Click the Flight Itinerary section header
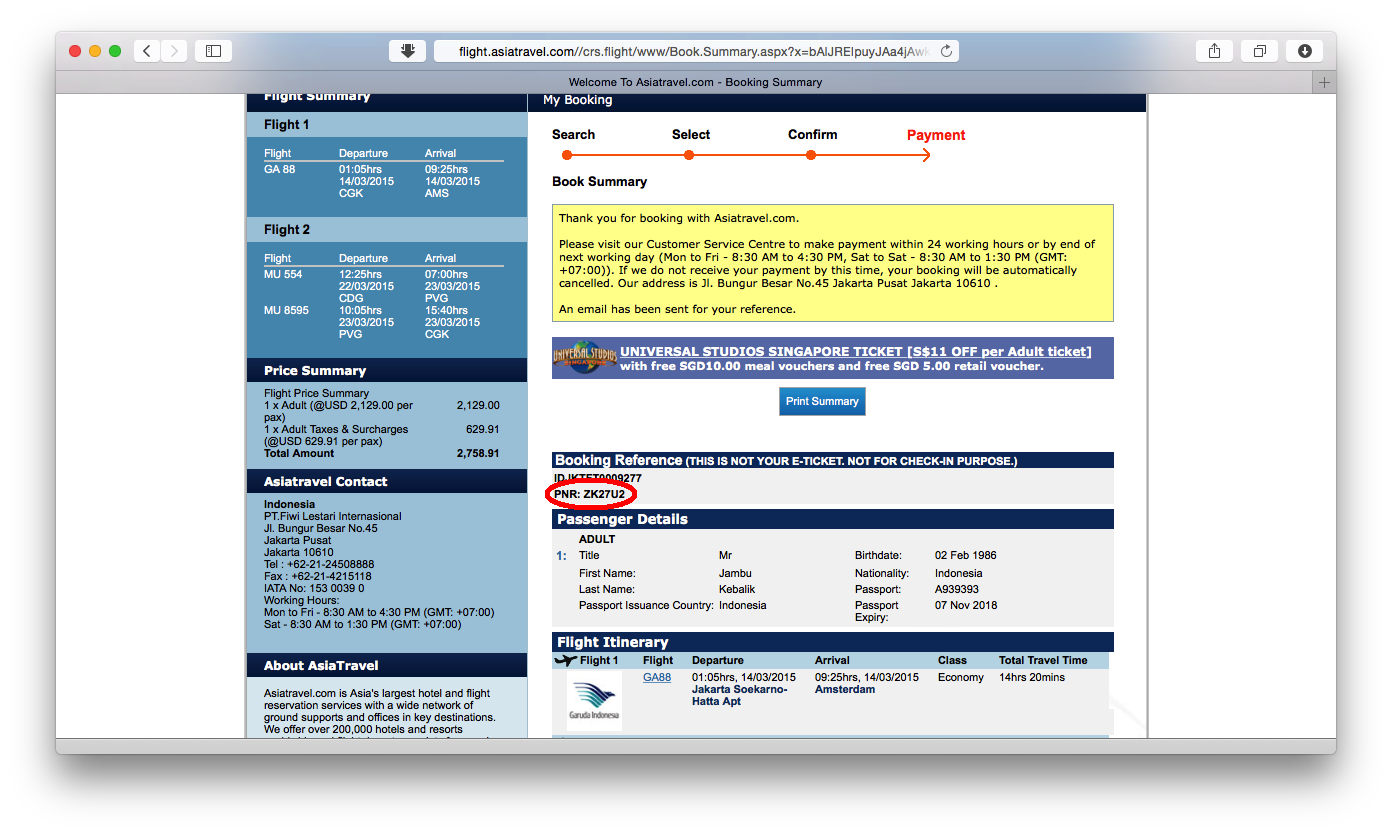 [833, 642]
